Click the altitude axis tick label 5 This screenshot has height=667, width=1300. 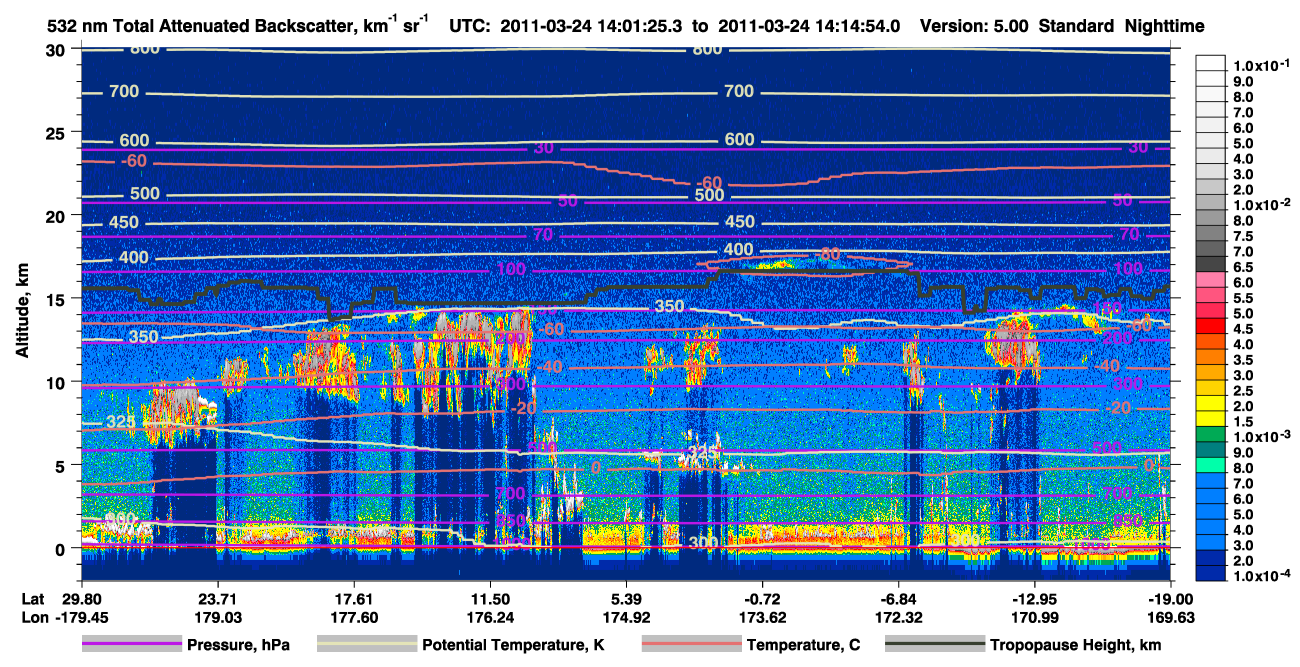point(62,465)
